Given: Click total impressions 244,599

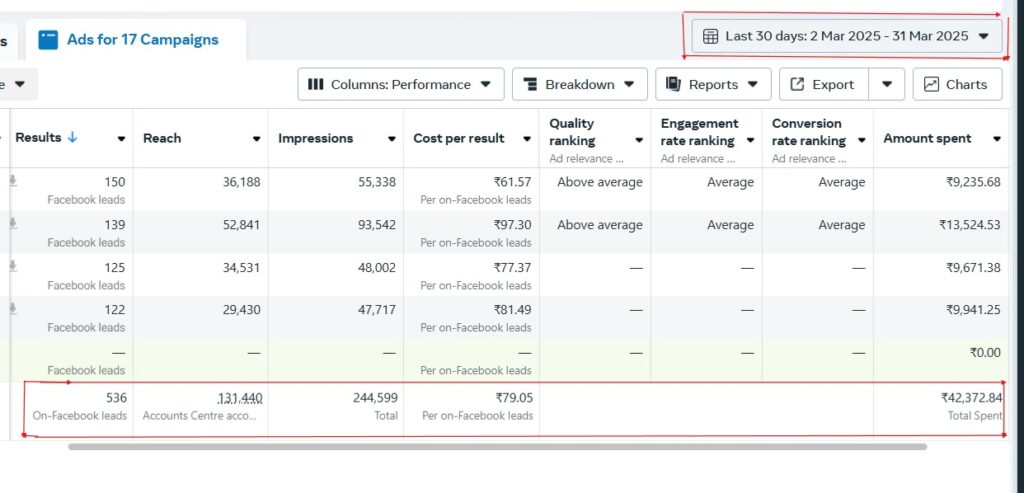Looking at the screenshot, I should (375, 398).
